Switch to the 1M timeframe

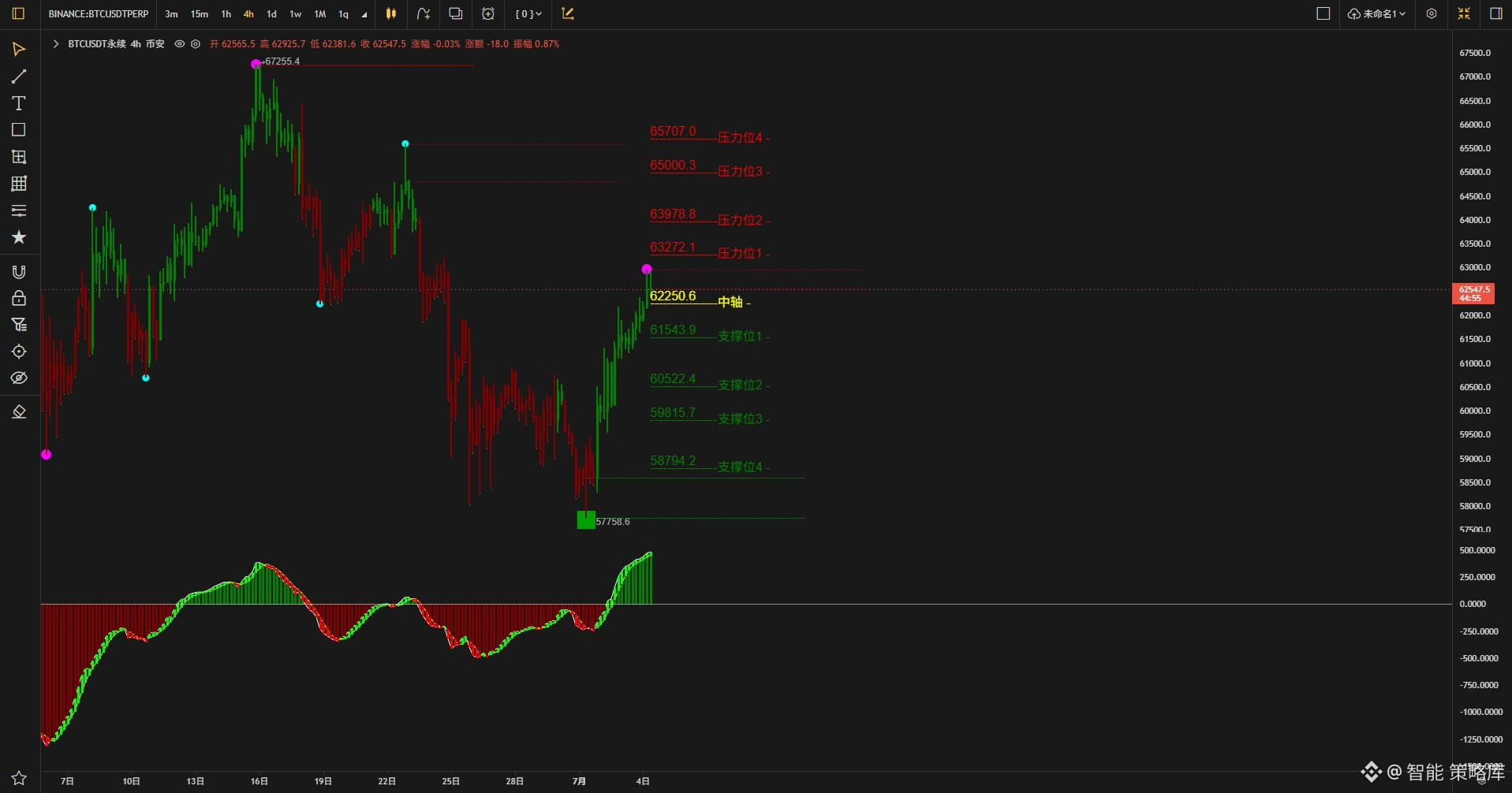[x=320, y=14]
